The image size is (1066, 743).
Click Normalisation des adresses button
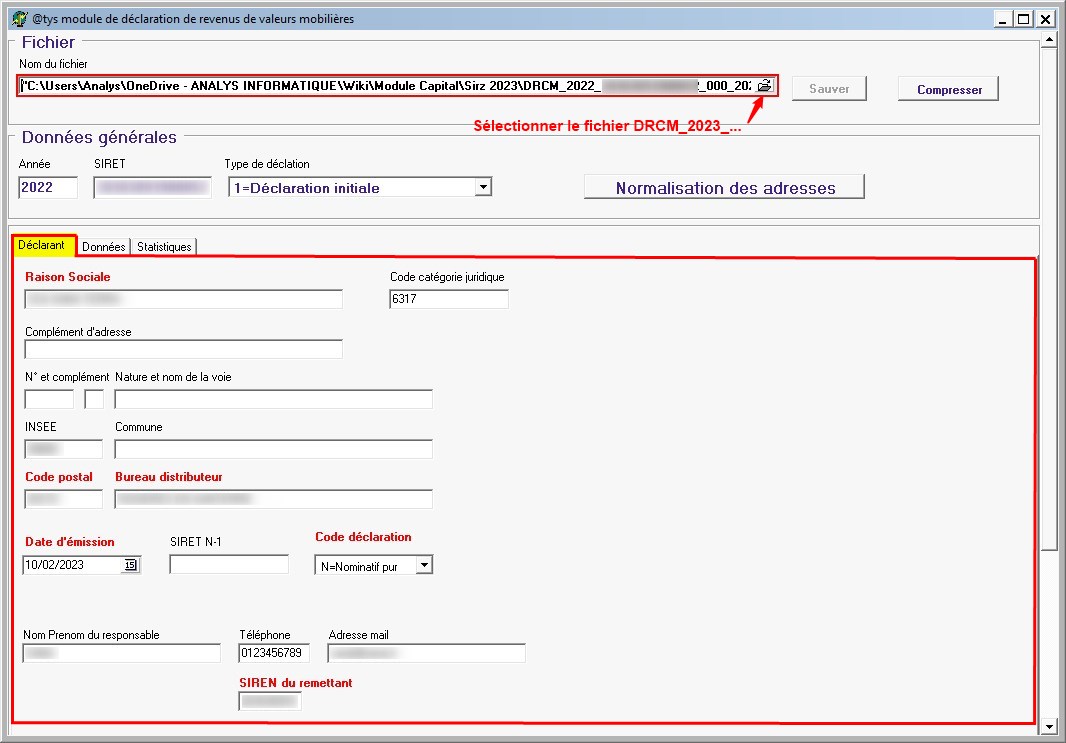coord(724,188)
